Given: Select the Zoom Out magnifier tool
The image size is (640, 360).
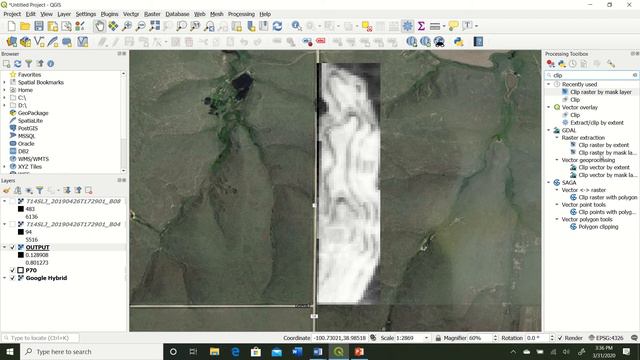Looking at the screenshot, I should pyautogui.click(x=140, y=26).
